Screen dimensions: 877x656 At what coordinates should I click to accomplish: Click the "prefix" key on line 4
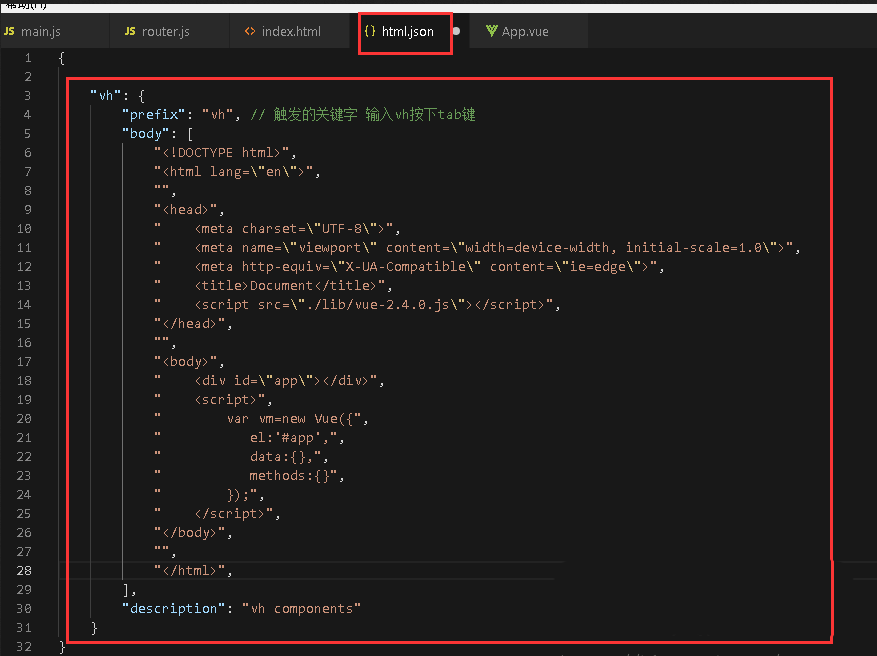154,115
